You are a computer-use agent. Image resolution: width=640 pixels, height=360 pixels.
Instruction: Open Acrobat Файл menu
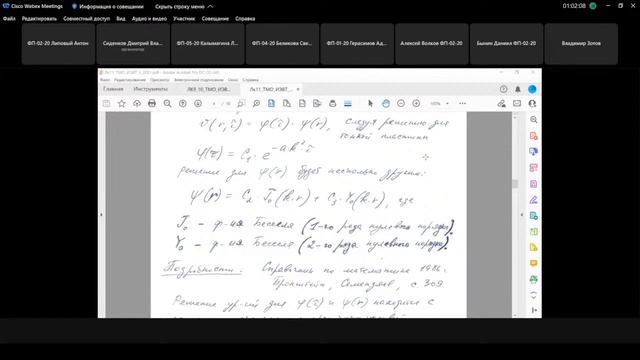pos(105,80)
